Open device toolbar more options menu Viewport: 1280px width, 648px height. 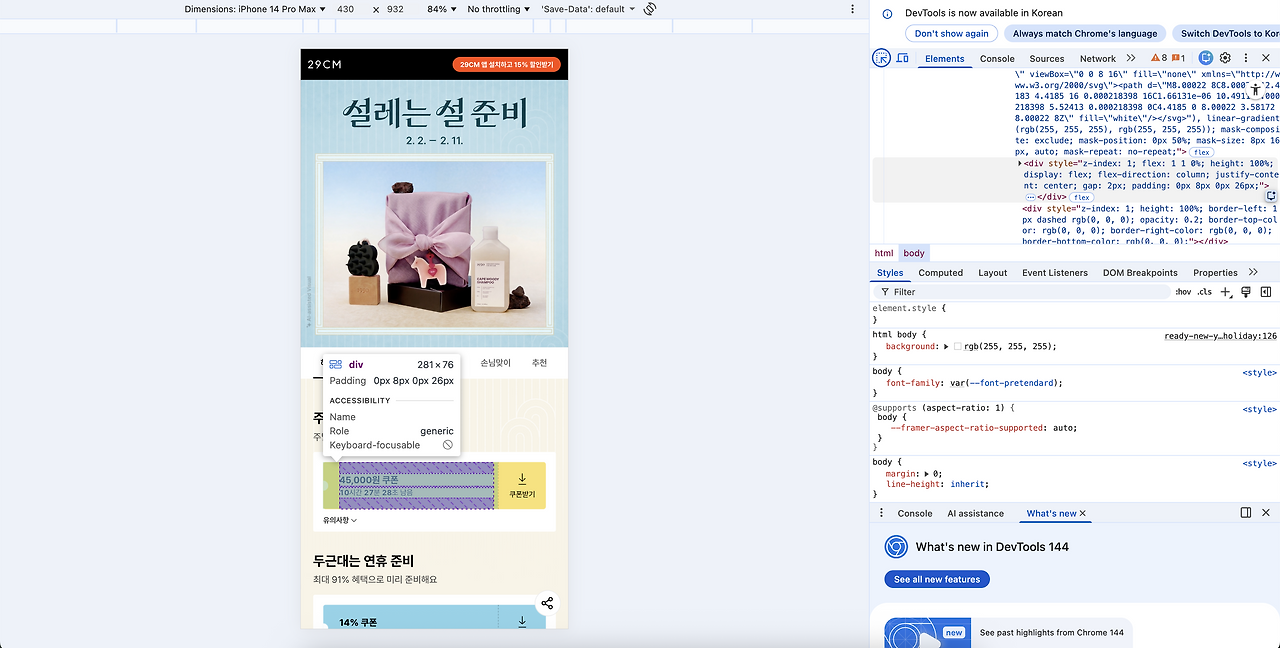coord(852,9)
